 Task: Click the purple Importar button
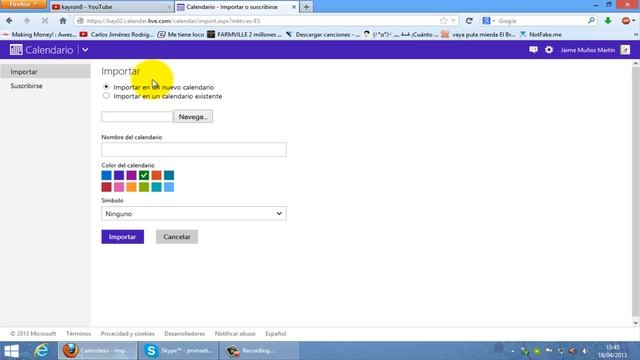[x=122, y=237]
